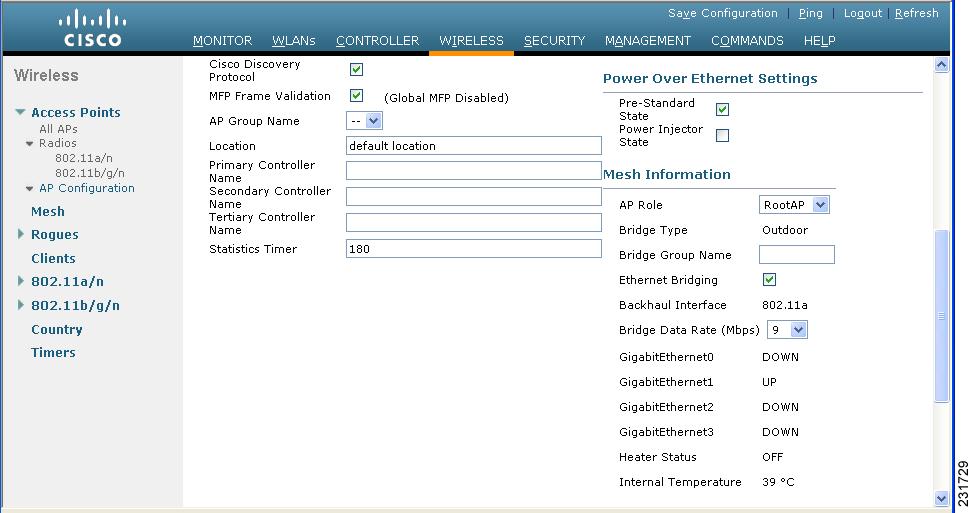Click the Bridge Type Outdoor value
Image resolution: width=971 pixels, height=513 pixels.
785,230
